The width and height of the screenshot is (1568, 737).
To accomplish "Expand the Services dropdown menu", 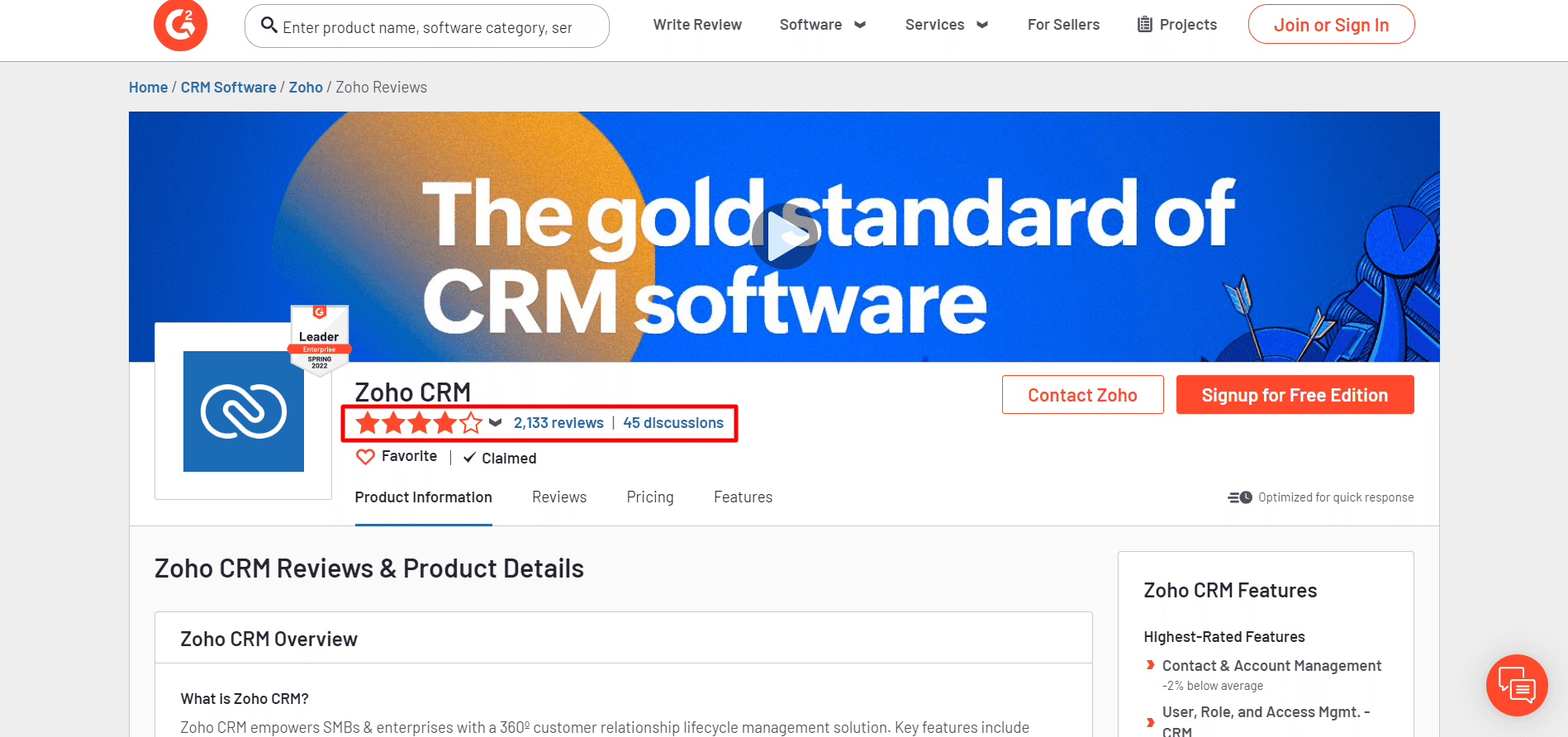I will (x=947, y=25).
